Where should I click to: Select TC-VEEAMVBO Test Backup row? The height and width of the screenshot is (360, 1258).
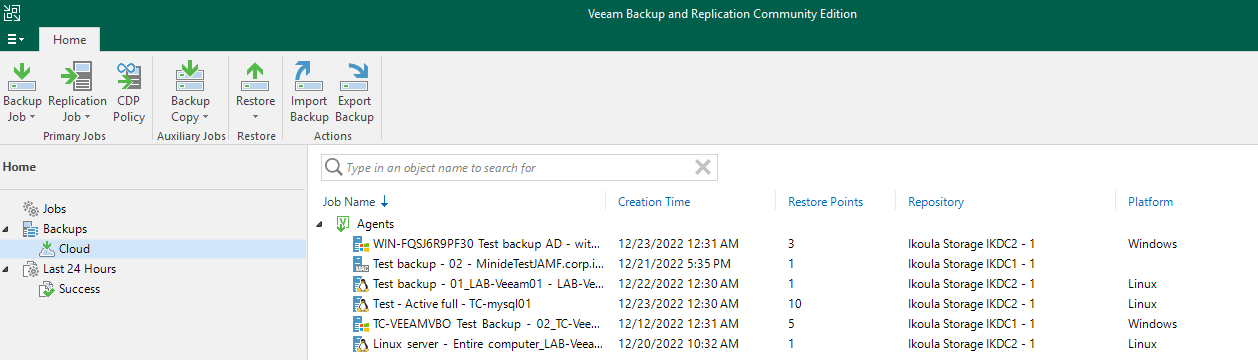tap(782, 324)
